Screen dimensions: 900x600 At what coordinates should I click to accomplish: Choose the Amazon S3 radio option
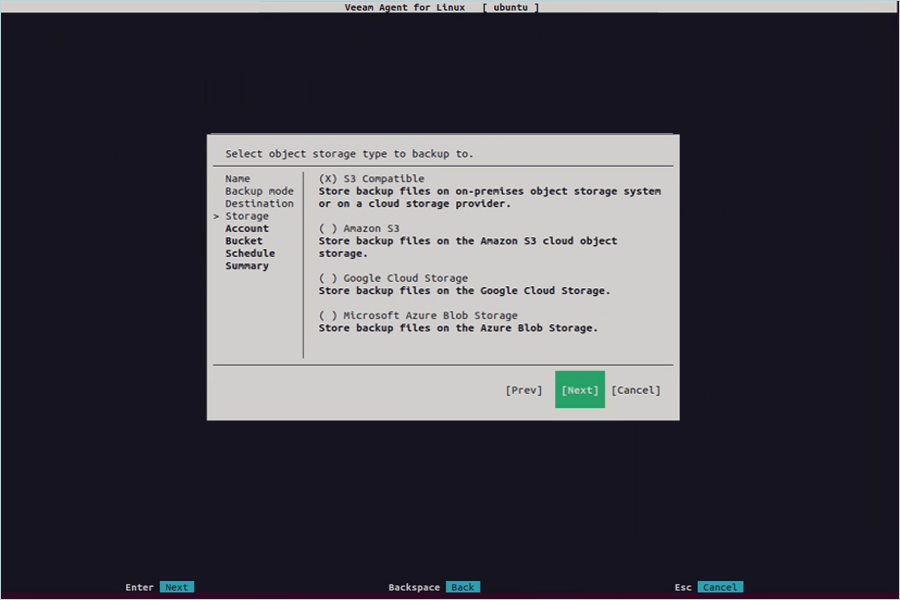(x=359, y=229)
